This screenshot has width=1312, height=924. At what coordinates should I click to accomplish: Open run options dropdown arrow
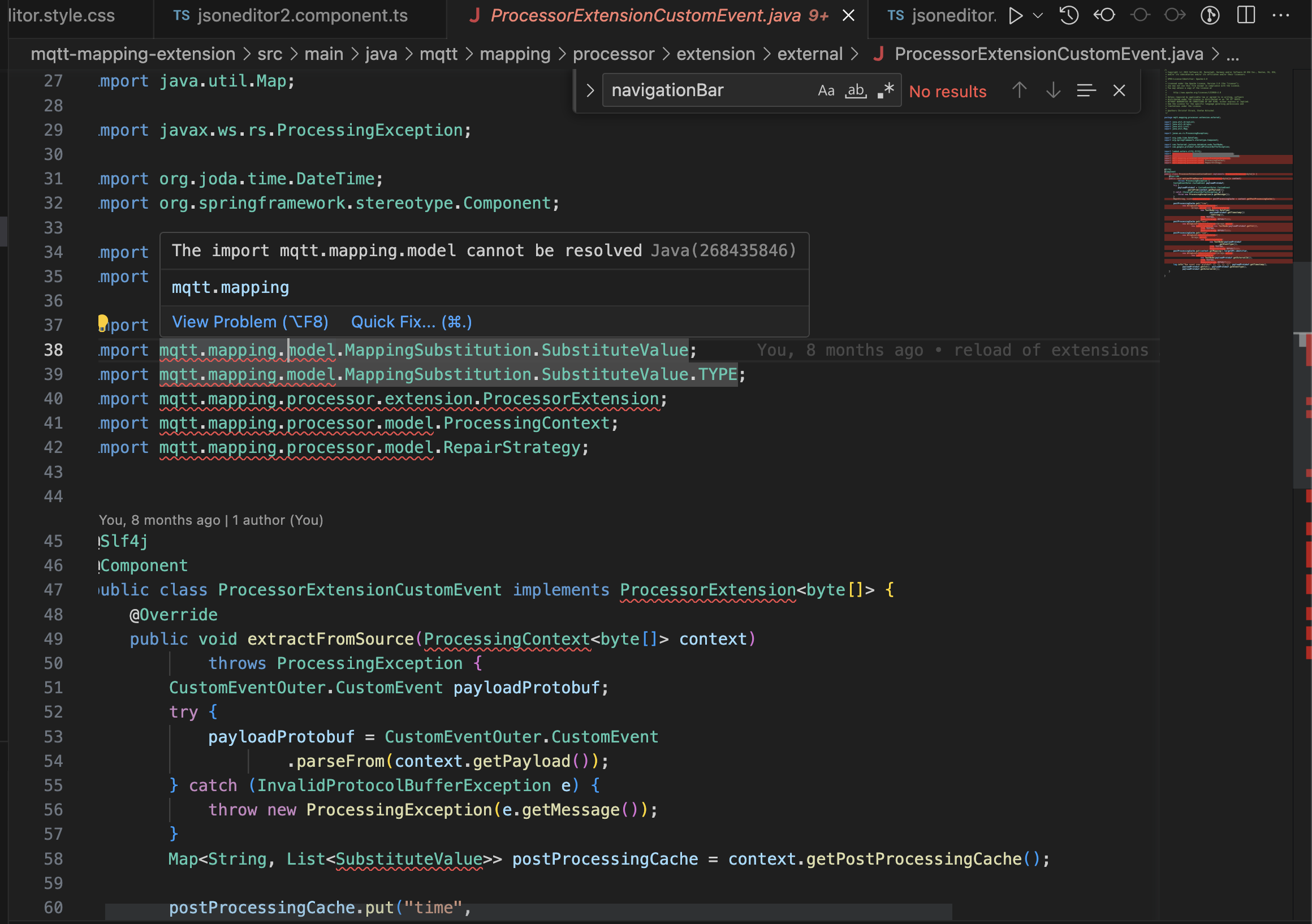1038,15
